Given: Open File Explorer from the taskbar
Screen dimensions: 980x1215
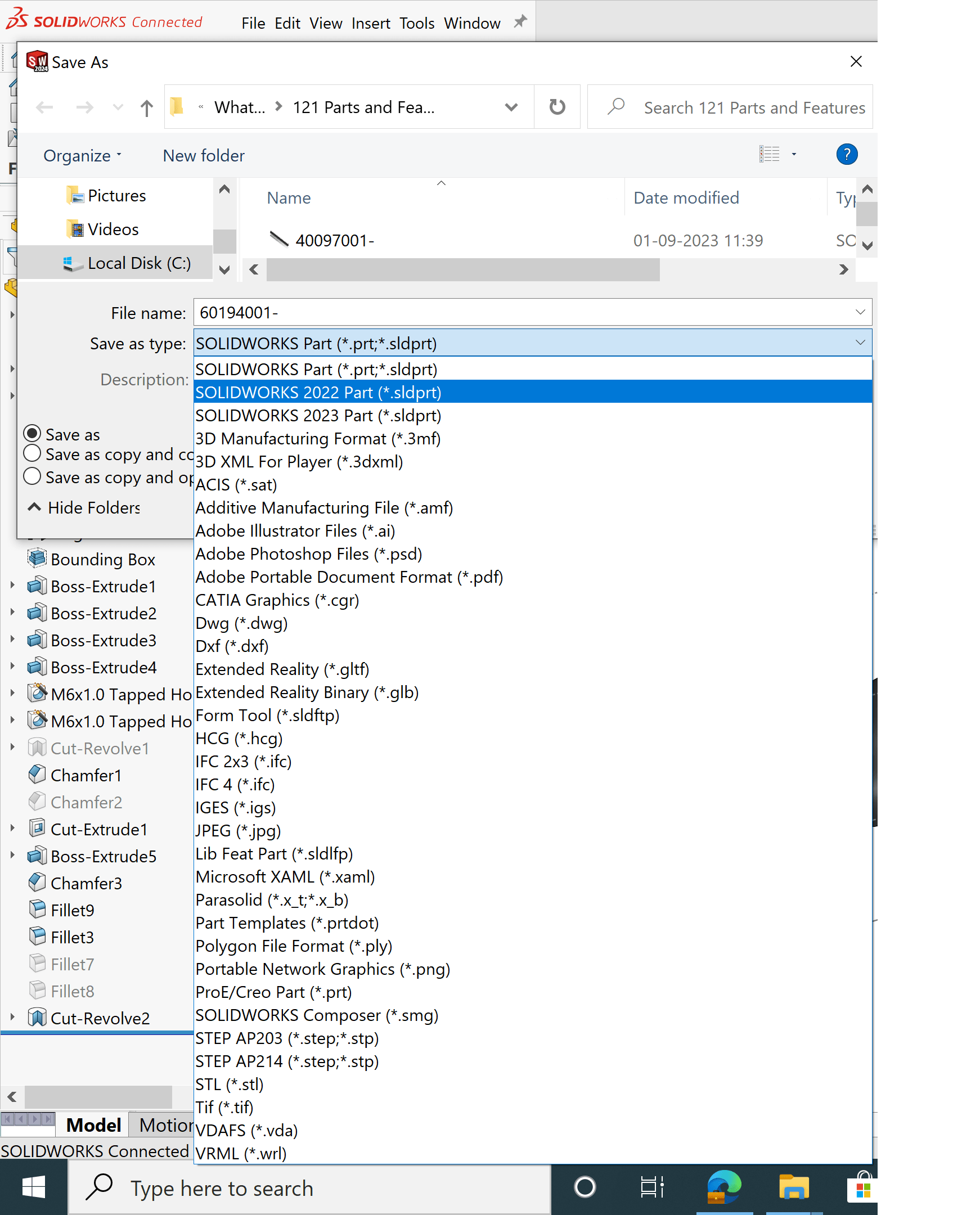Looking at the screenshot, I should (x=794, y=1187).
